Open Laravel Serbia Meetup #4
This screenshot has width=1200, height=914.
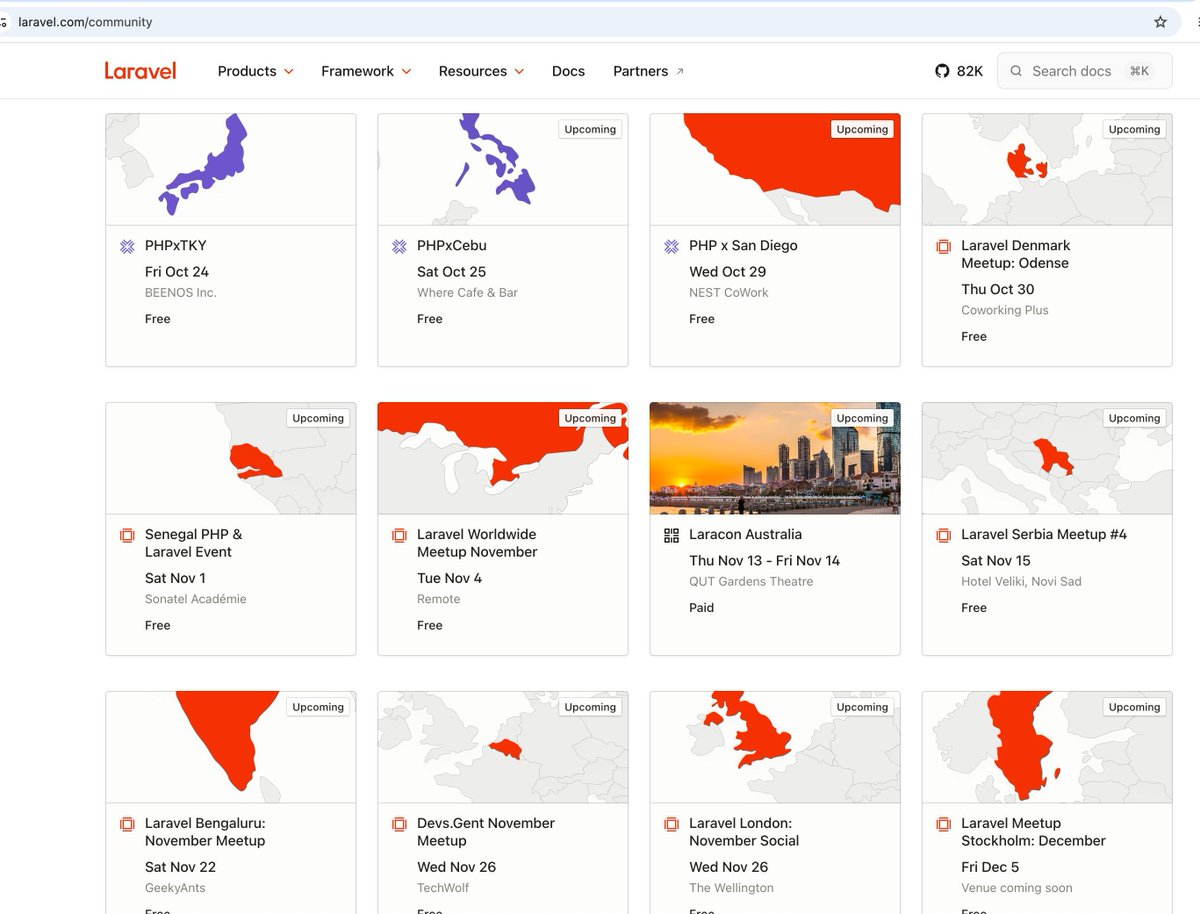[1044, 534]
